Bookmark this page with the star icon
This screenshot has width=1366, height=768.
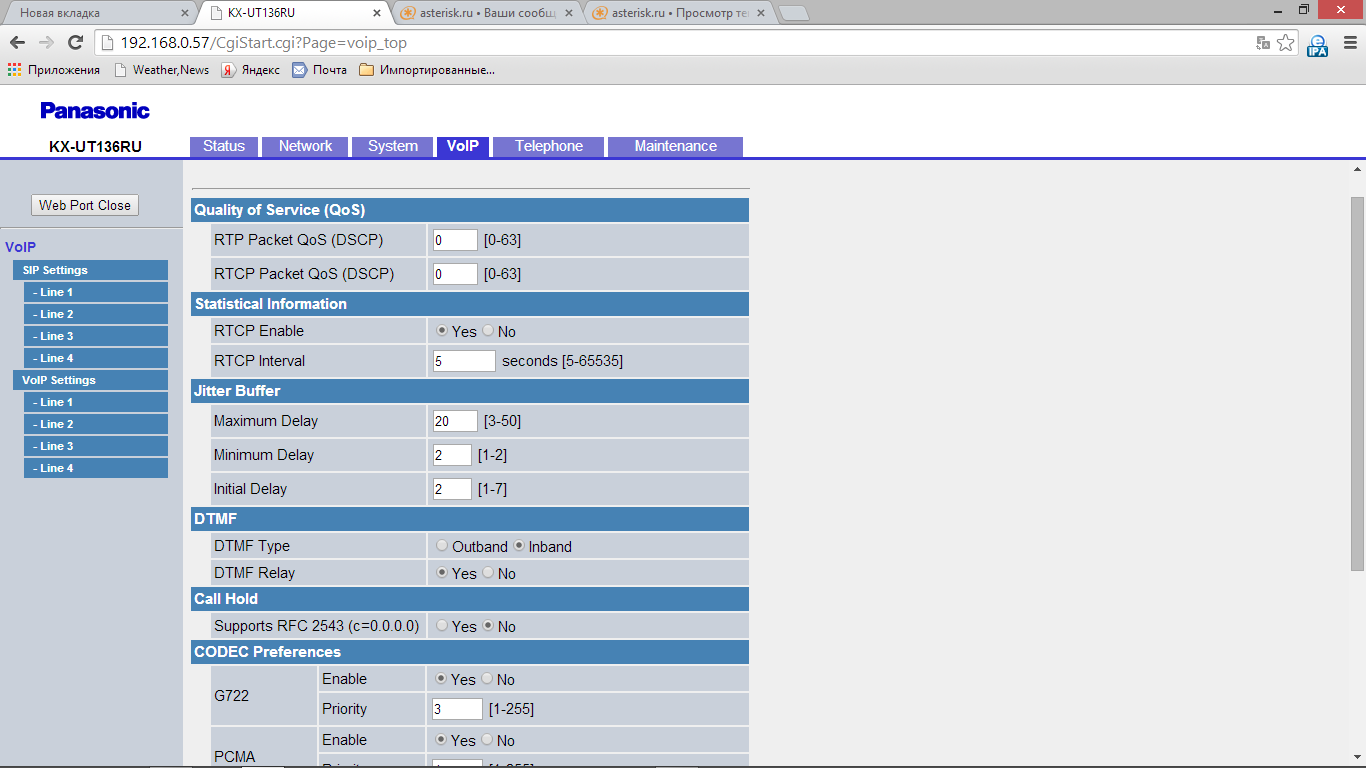click(1286, 43)
